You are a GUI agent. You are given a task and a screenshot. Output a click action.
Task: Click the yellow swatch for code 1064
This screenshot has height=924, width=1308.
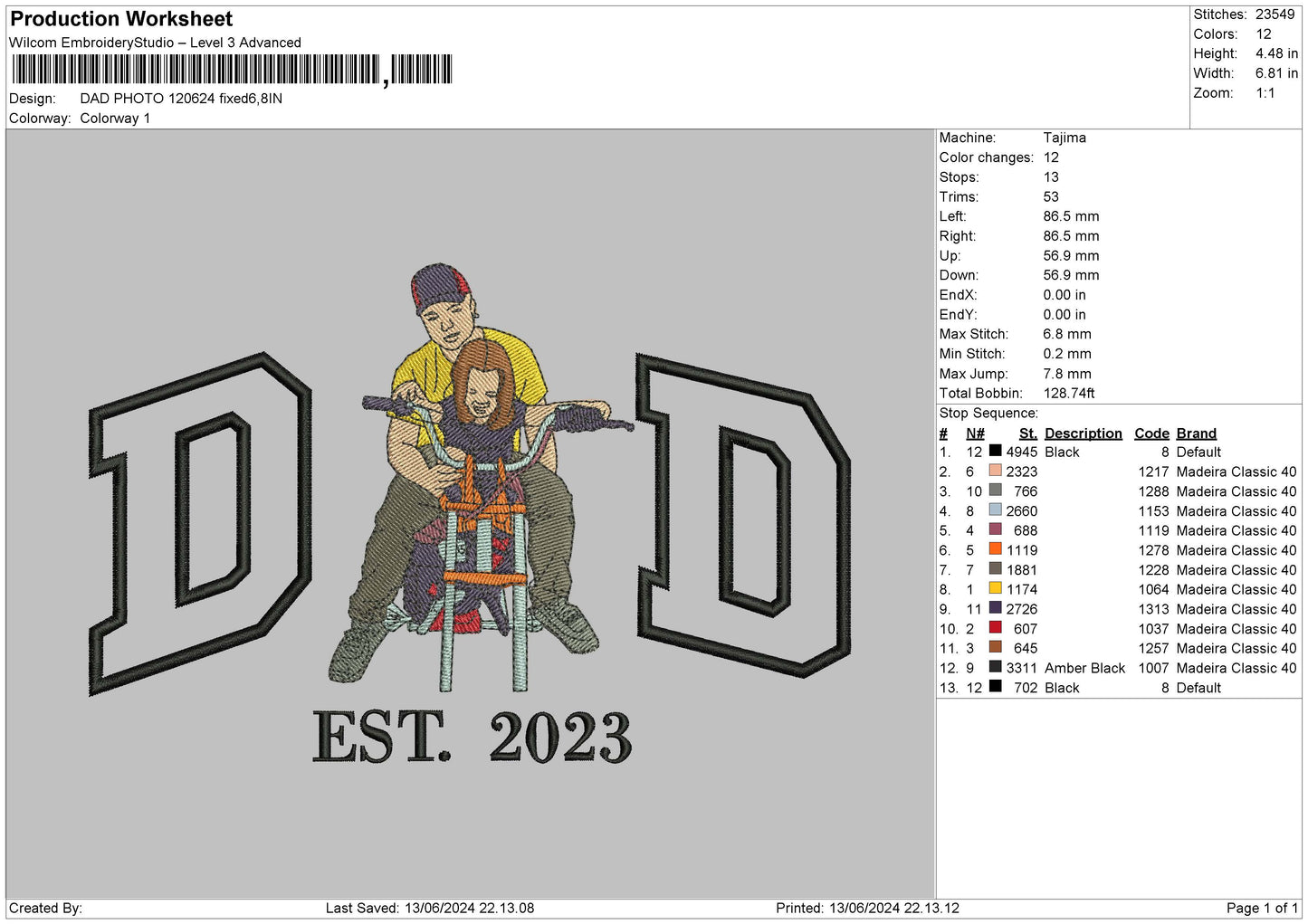click(x=996, y=588)
